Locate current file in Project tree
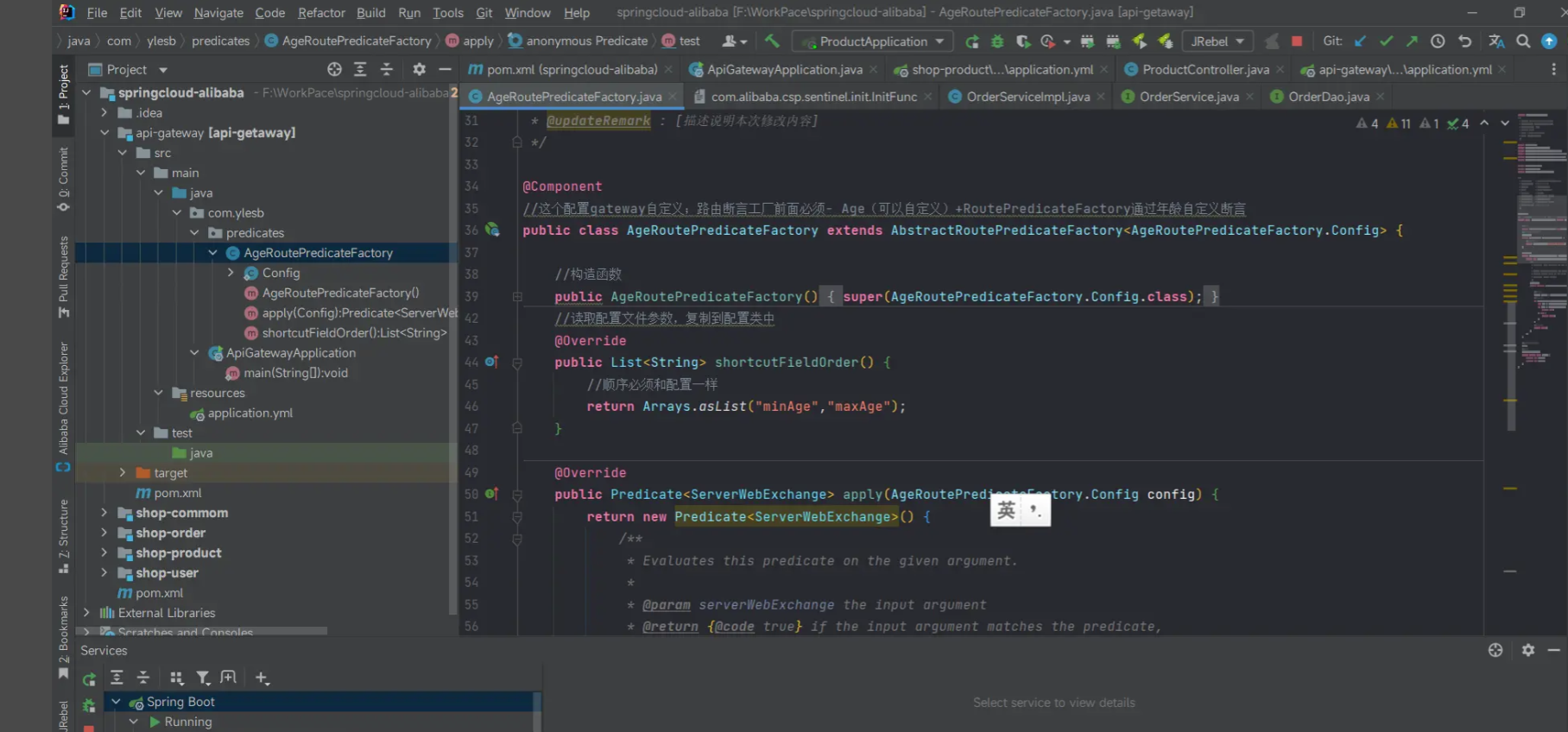1568x732 pixels. pyautogui.click(x=334, y=69)
